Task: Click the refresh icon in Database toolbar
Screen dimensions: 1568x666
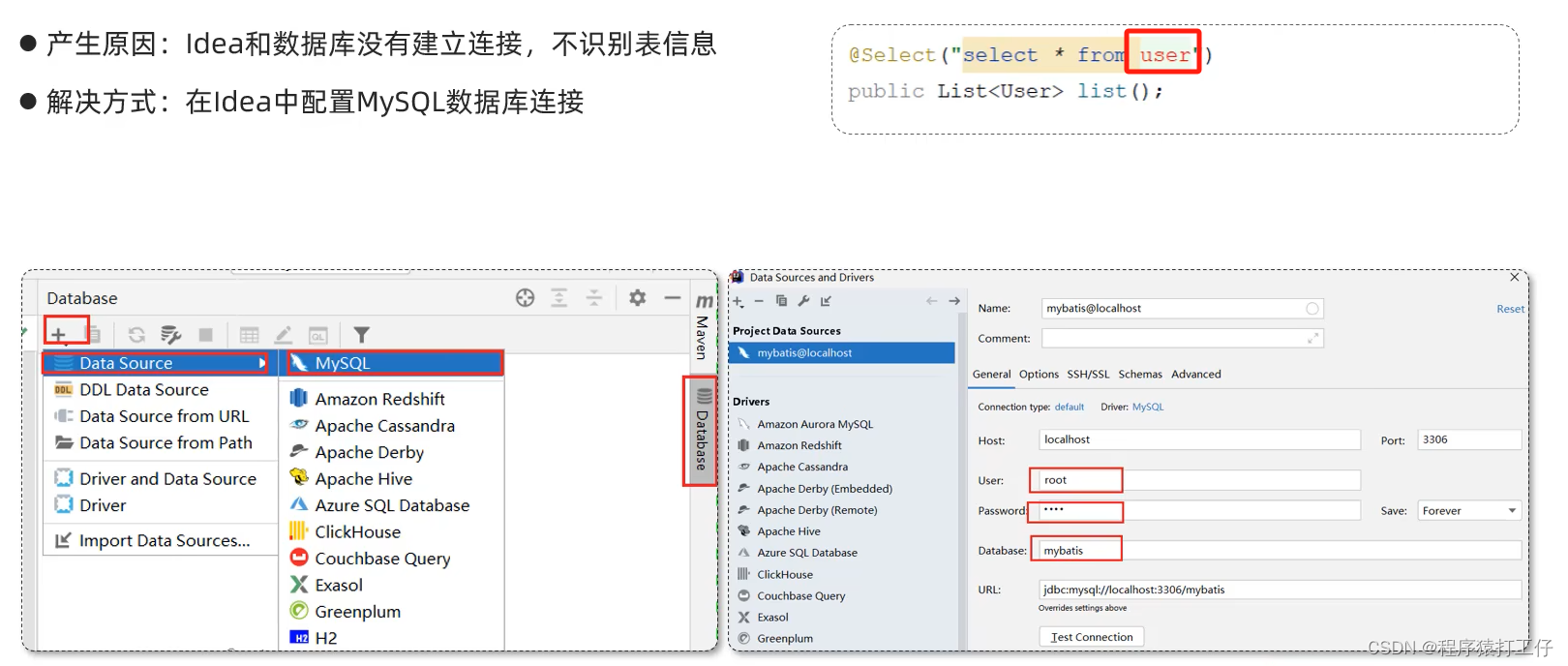Action: pos(136,335)
